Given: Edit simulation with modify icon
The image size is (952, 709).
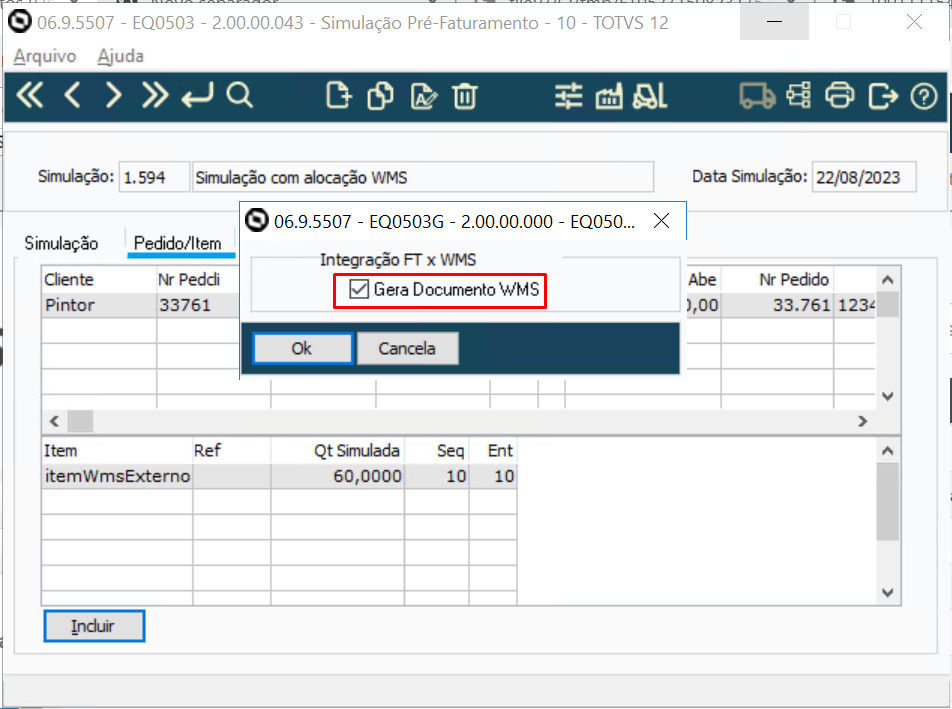Looking at the screenshot, I should (424, 96).
